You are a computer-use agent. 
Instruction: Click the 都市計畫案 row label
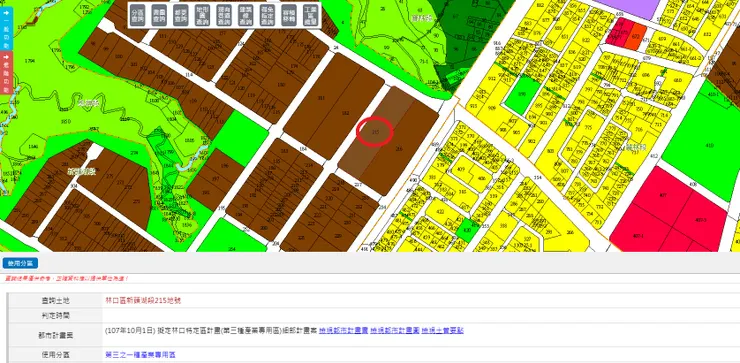coord(55,335)
